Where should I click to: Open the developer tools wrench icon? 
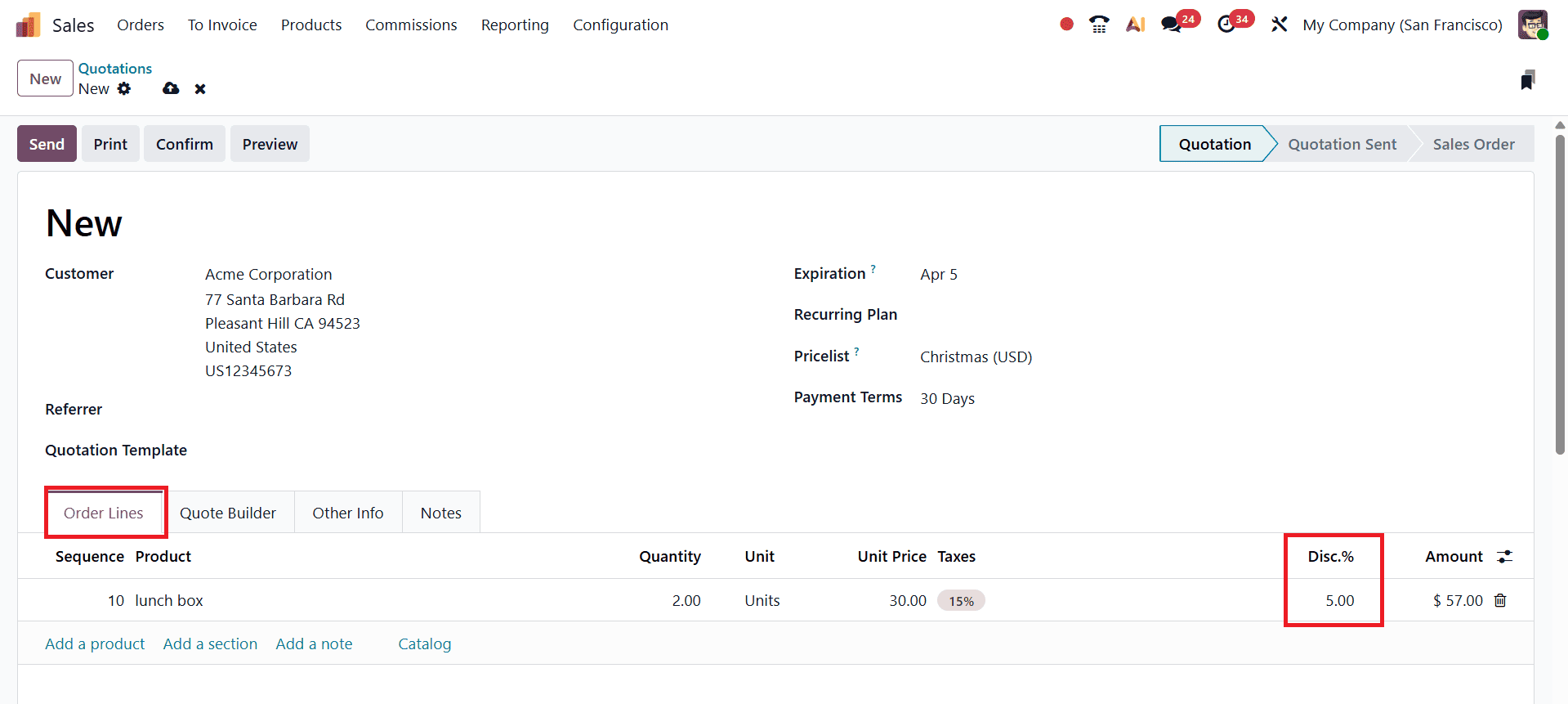(x=1279, y=25)
